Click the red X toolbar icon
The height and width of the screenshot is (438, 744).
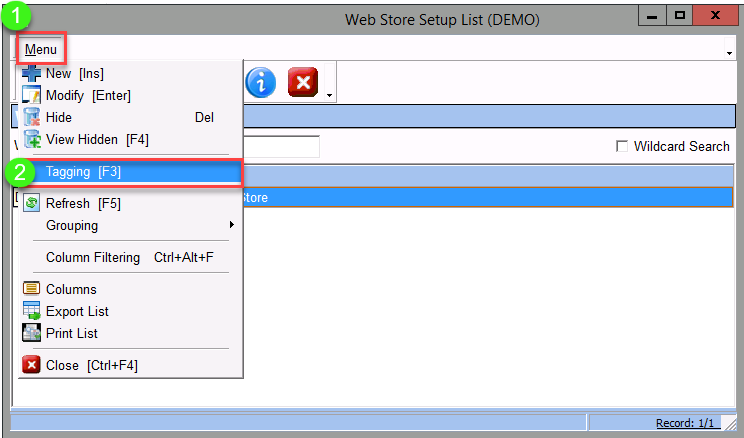(303, 83)
